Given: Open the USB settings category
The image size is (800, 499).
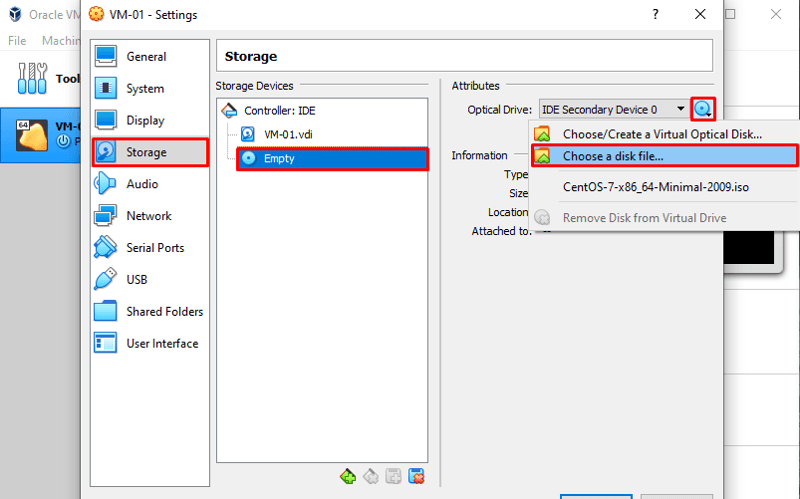Looking at the screenshot, I should pyautogui.click(x=149, y=280).
